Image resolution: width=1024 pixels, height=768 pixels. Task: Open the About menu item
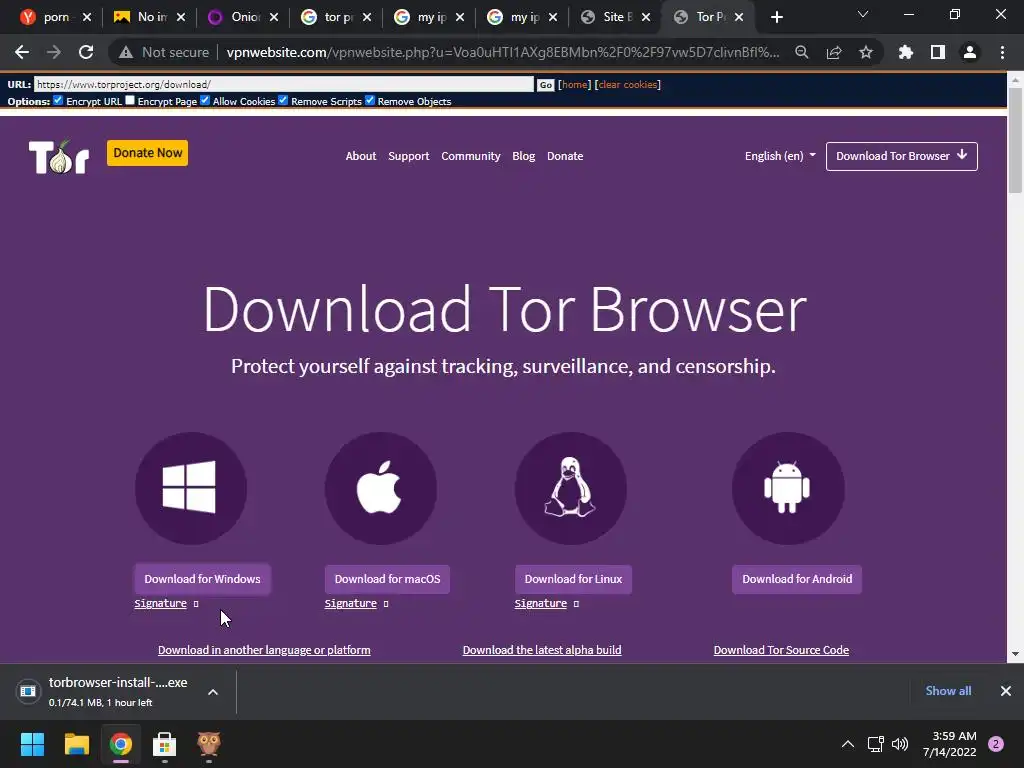360,156
